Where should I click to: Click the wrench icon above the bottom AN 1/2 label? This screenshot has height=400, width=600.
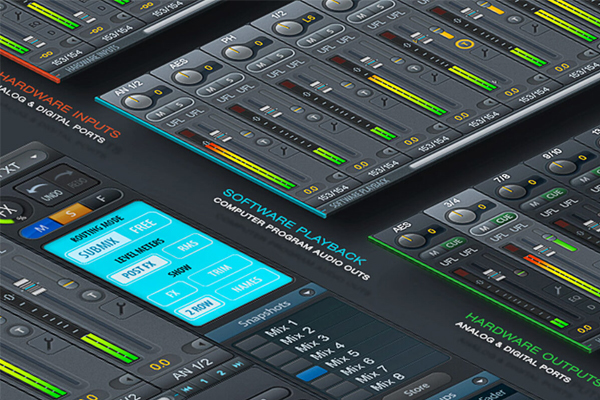120,307
